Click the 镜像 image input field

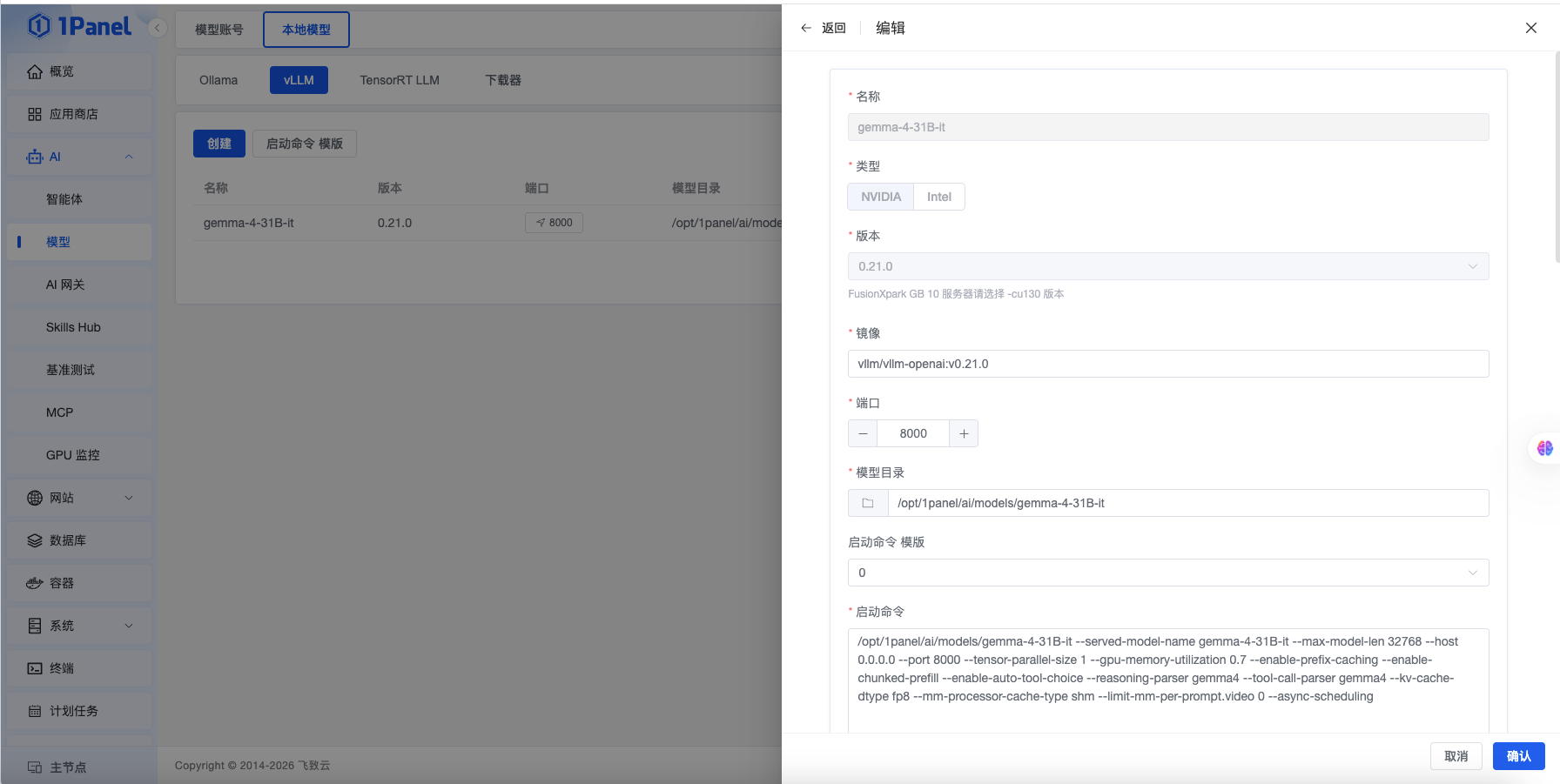(1168, 364)
